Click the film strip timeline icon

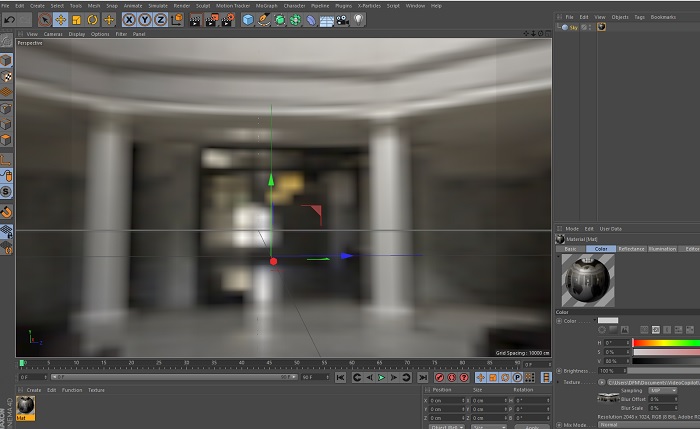click(546, 378)
